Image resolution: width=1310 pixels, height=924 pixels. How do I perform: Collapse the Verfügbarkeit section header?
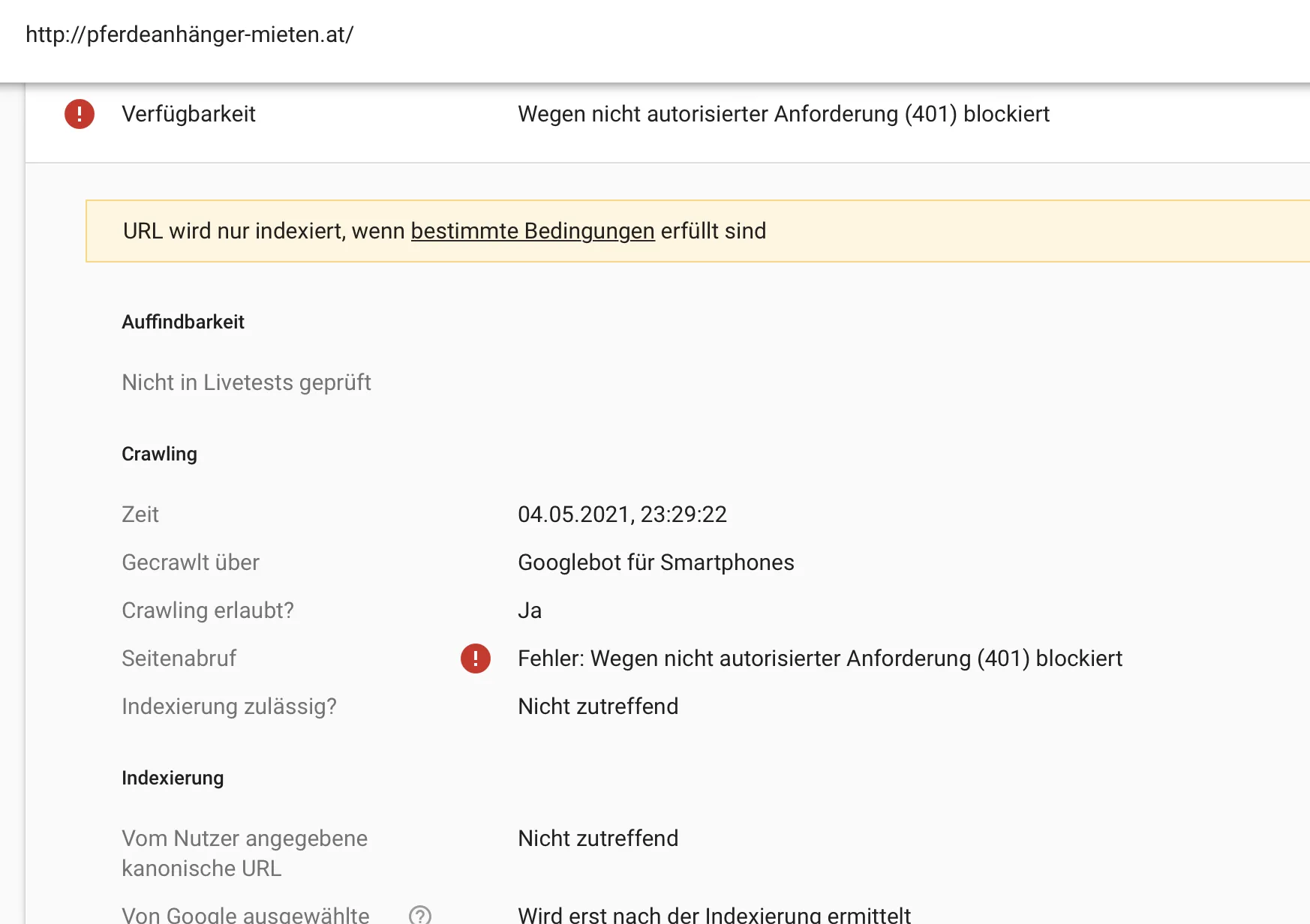coord(668,114)
